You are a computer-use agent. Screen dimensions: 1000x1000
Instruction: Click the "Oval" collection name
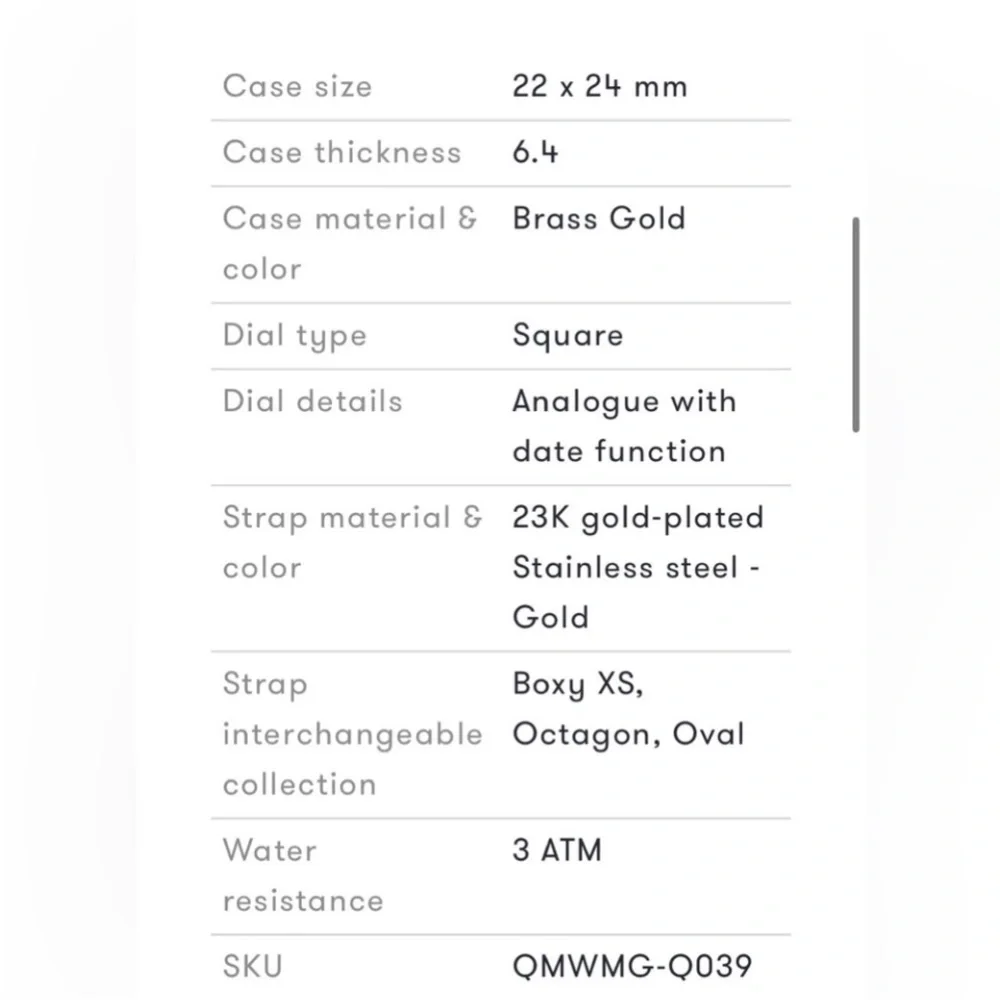point(708,735)
